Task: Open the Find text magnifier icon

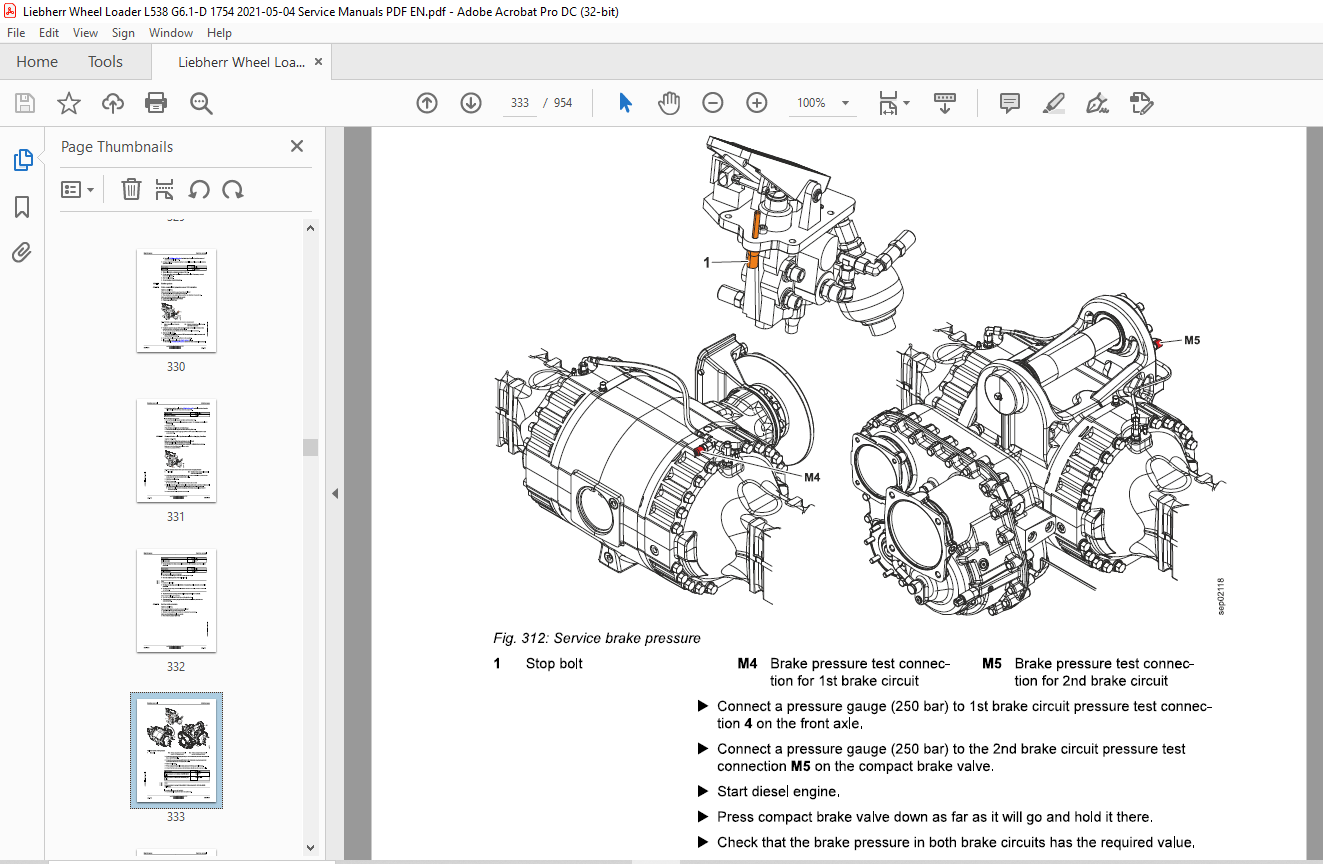Action: point(201,103)
